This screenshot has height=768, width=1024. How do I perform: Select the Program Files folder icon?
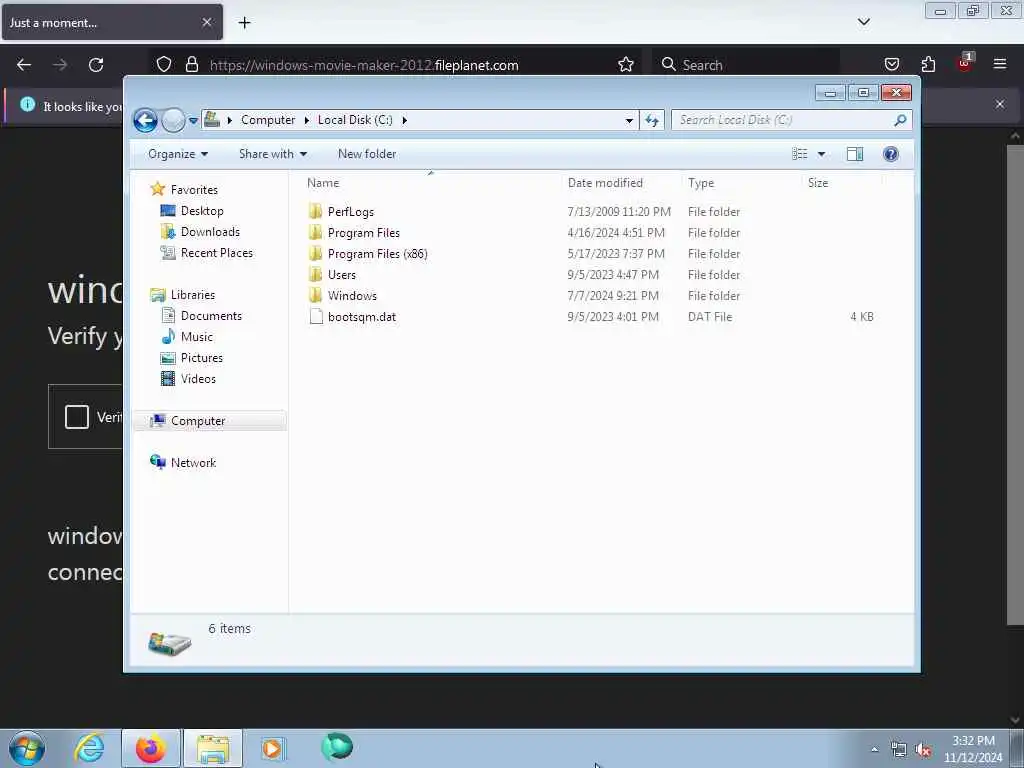(316, 232)
